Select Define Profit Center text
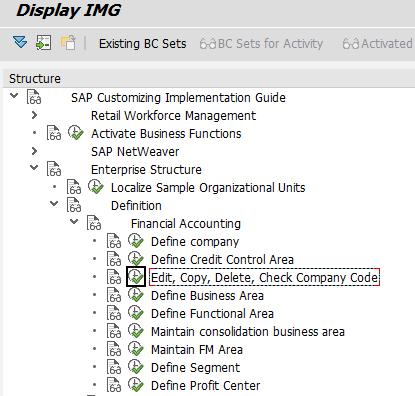 pyautogui.click(x=205, y=386)
